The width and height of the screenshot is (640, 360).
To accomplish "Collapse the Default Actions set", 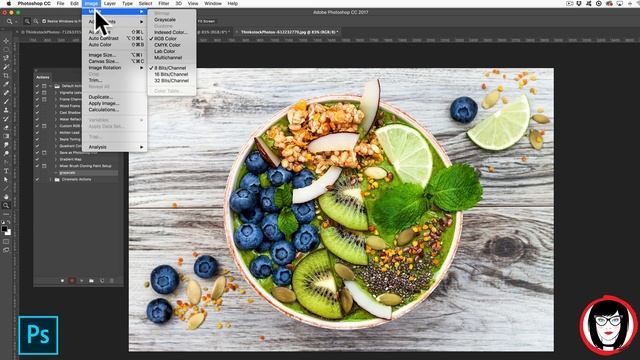I will tap(51, 86).
